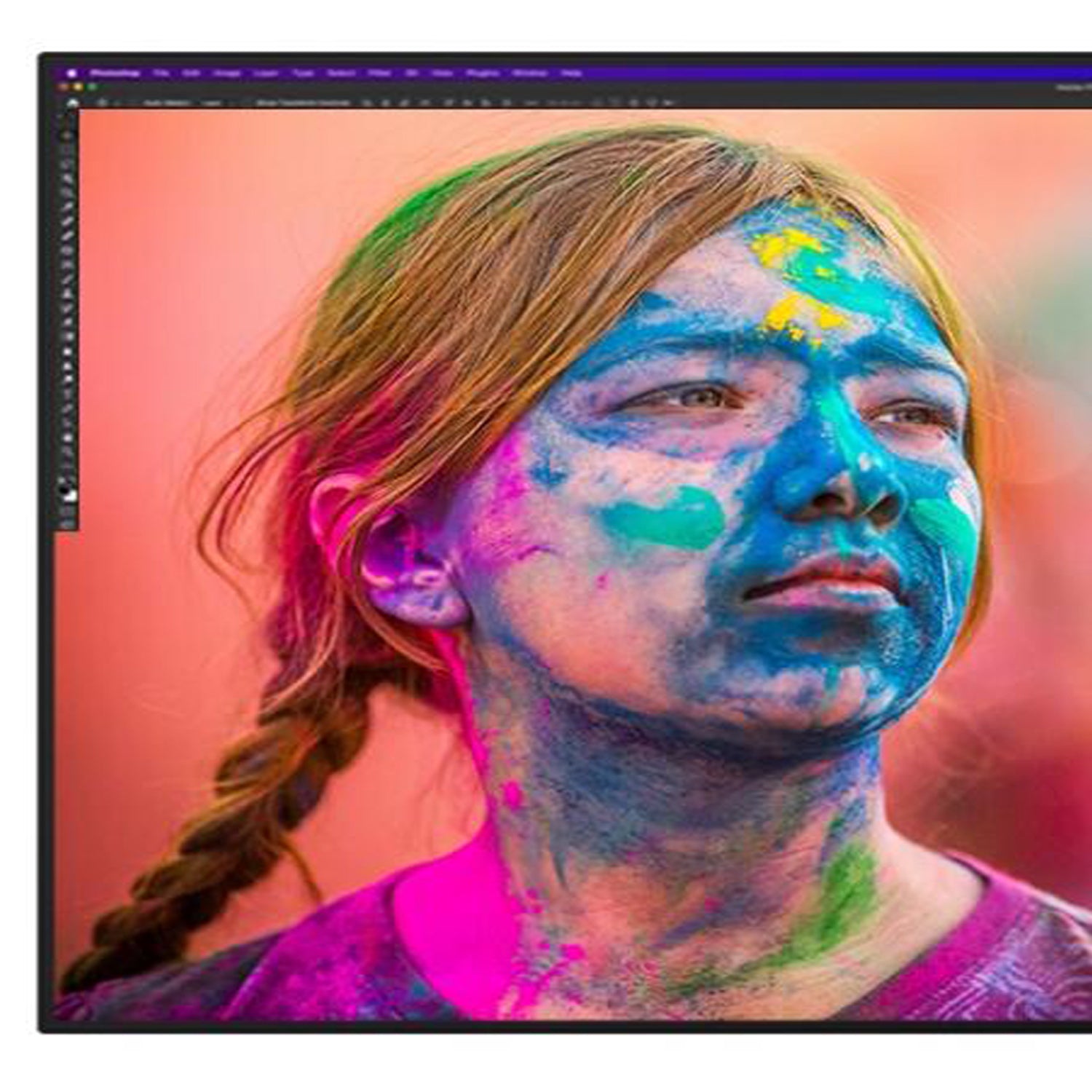Image resolution: width=1092 pixels, height=1092 pixels.
Task: Open the Image menu
Action: [226, 73]
